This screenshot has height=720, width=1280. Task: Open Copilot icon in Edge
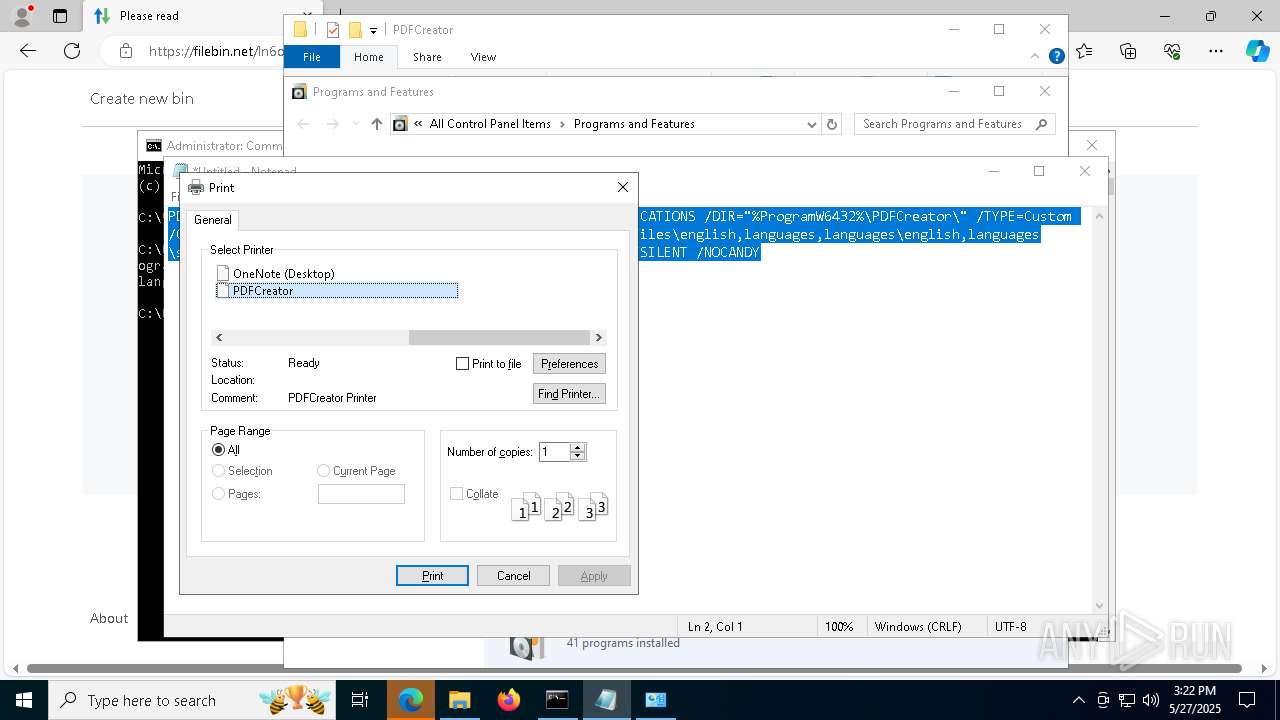click(x=1257, y=51)
